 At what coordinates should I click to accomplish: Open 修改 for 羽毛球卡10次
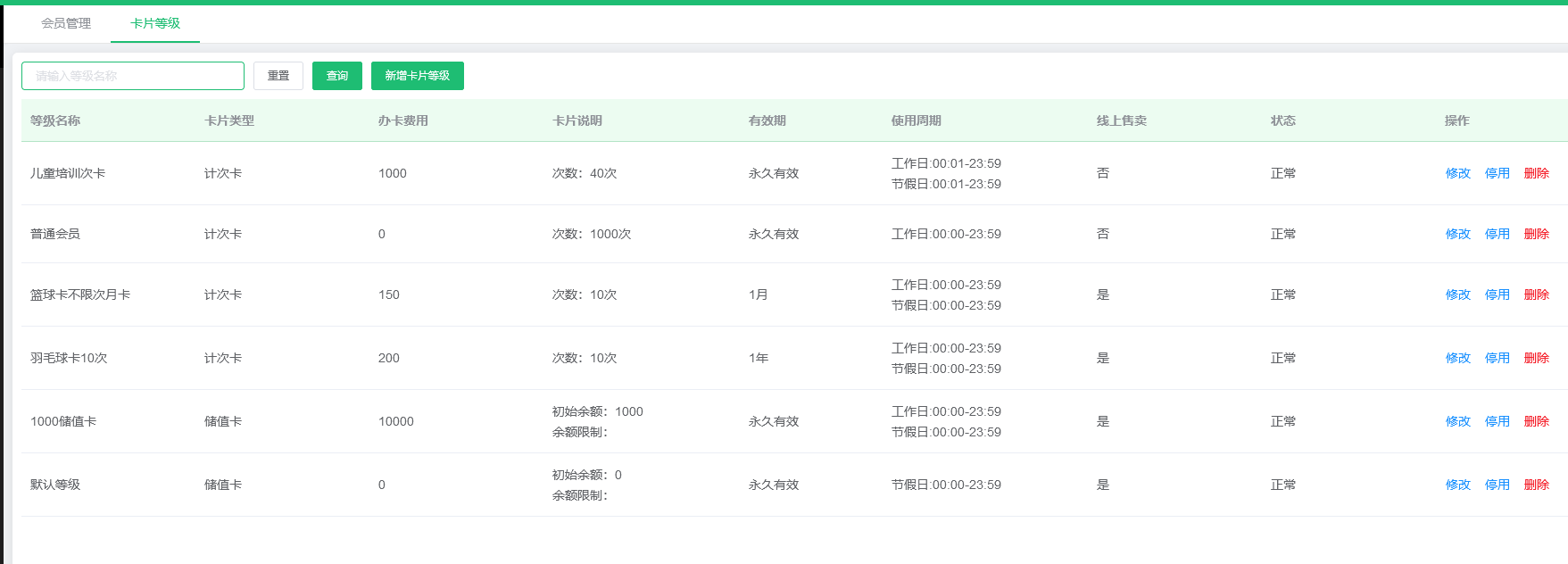[1457, 358]
